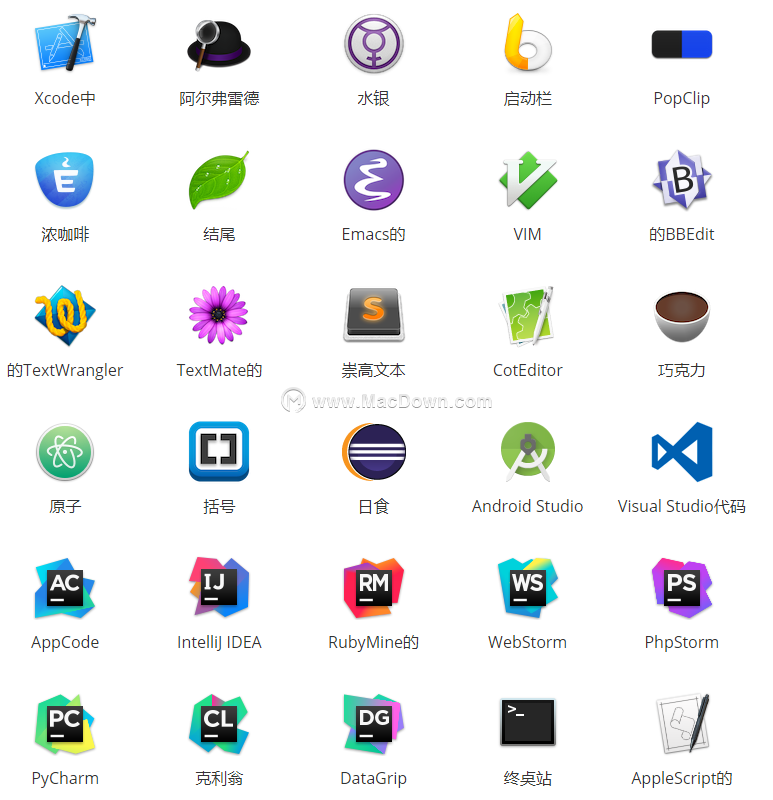The height and width of the screenshot is (800, 773).
Task: Select the 'WebStorm' text label
Action: (528, 642)
